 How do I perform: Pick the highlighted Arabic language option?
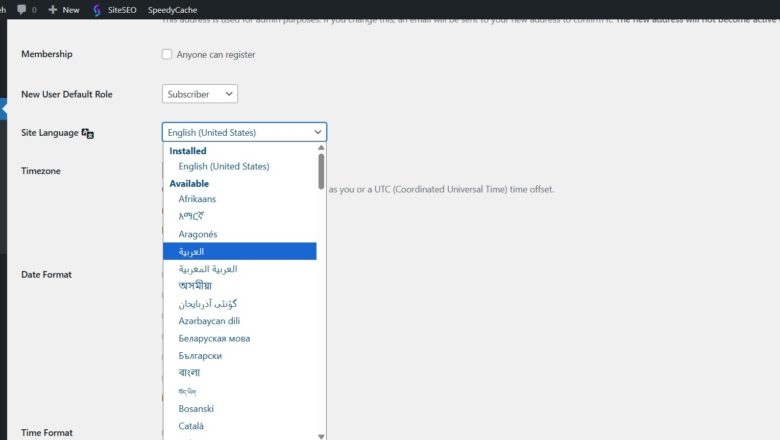pos(240,251)
